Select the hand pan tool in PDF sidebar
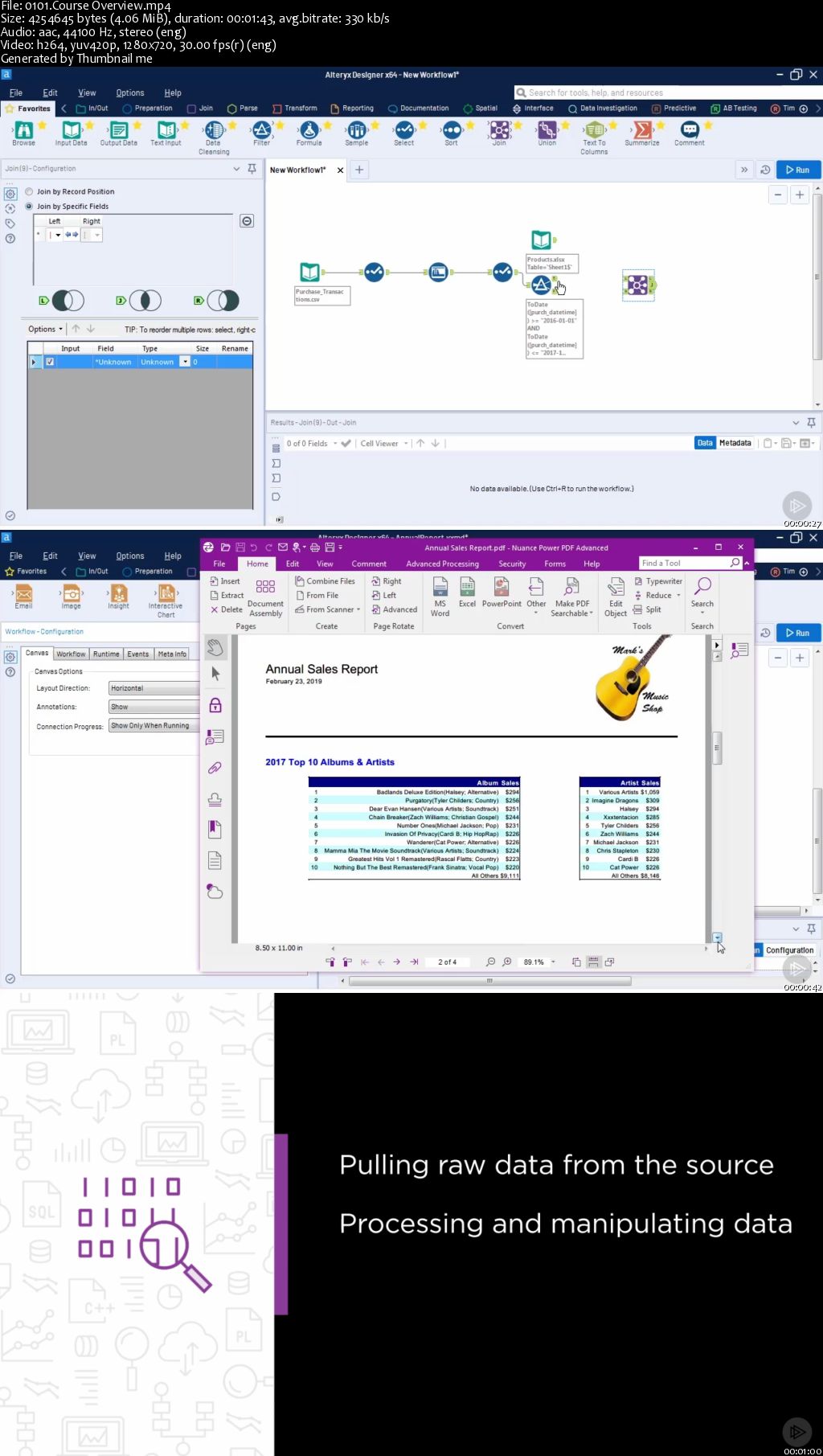Viewport: 823px width, 1456px height. coord(215,646)
